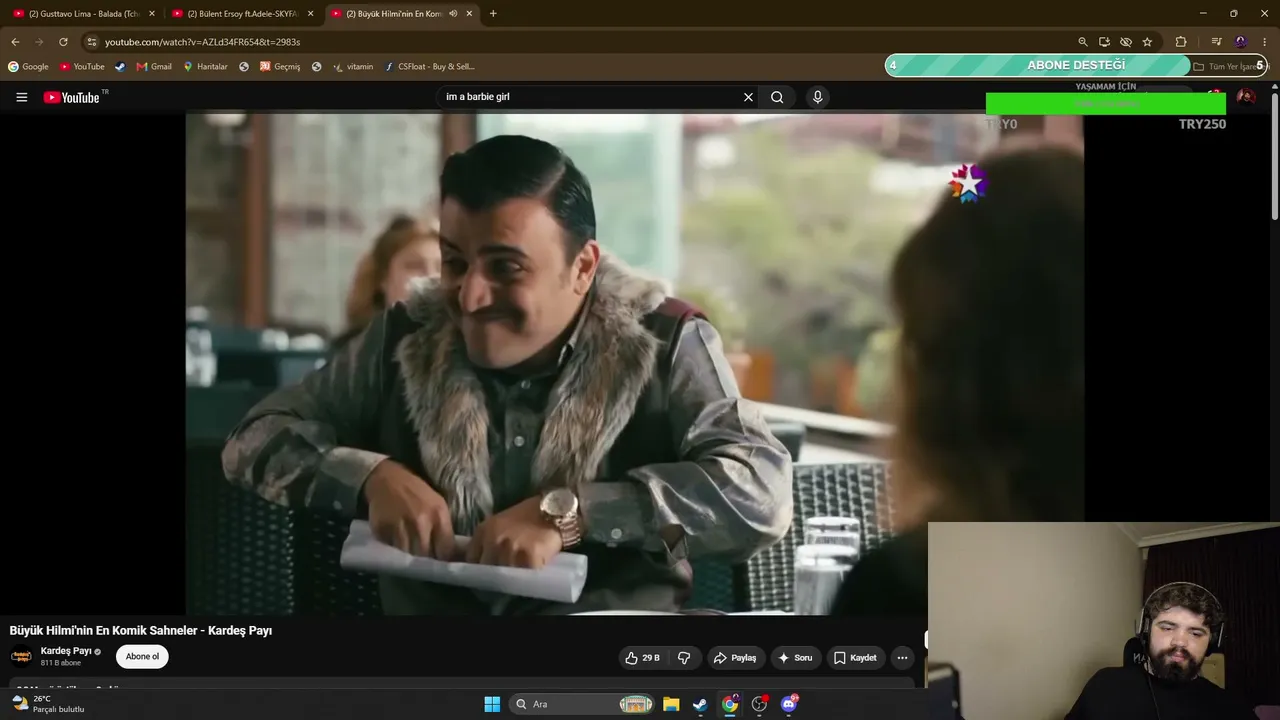
Task: Reload the YouTube page
Action: [63, 42]
